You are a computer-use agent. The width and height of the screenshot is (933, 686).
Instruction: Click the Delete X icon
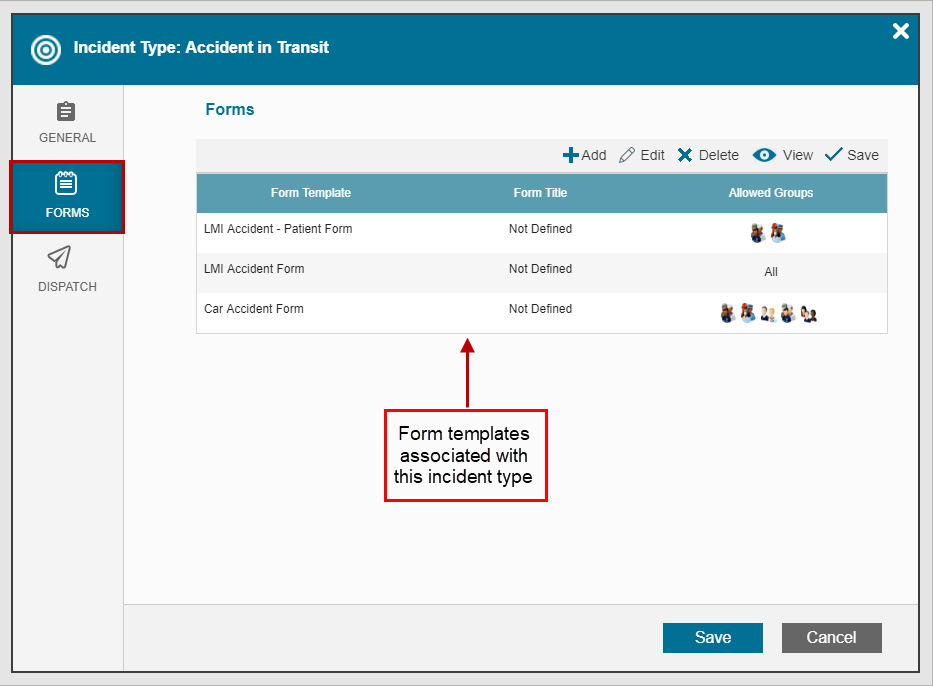(x=685, y=155)
